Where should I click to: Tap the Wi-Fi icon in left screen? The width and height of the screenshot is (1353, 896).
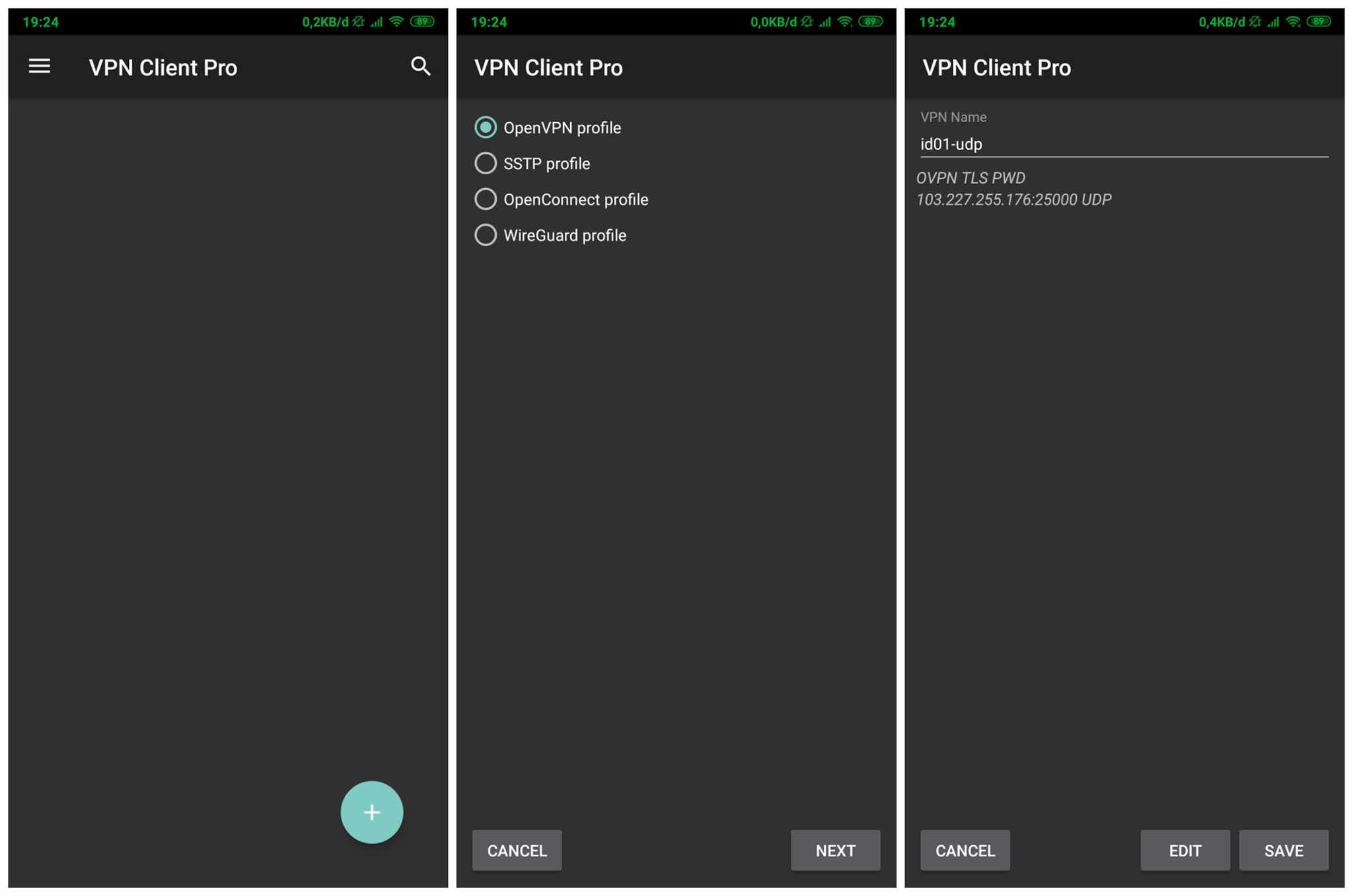(x=396, y=22)
